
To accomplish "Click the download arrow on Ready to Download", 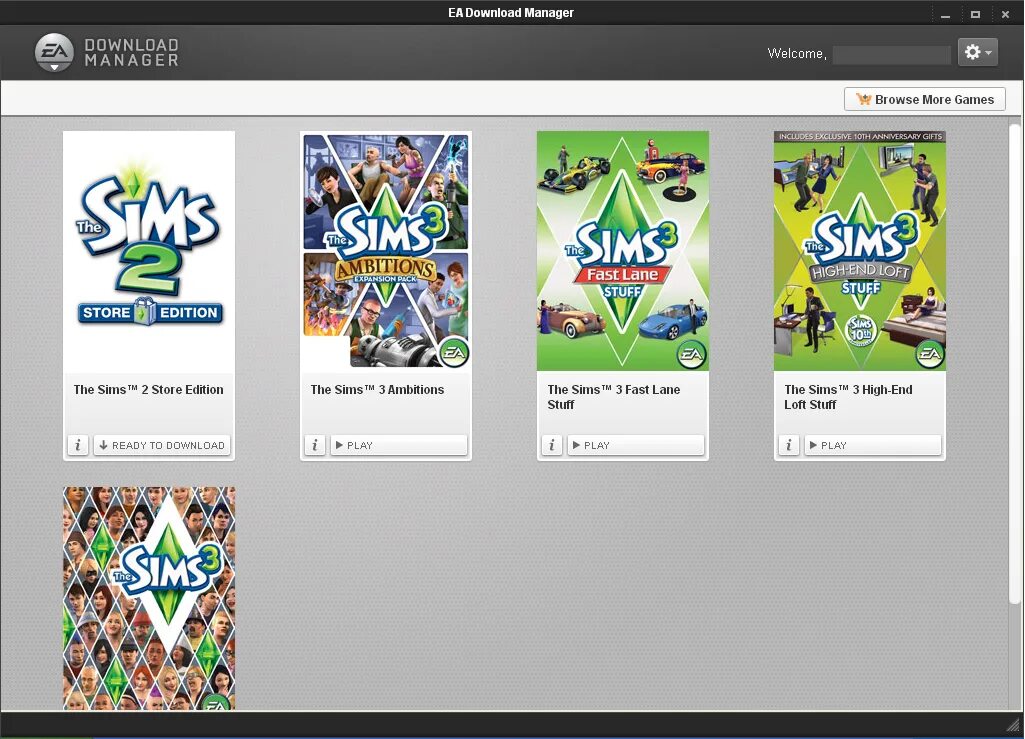I will pyautogui.click(x=103, y=445).
